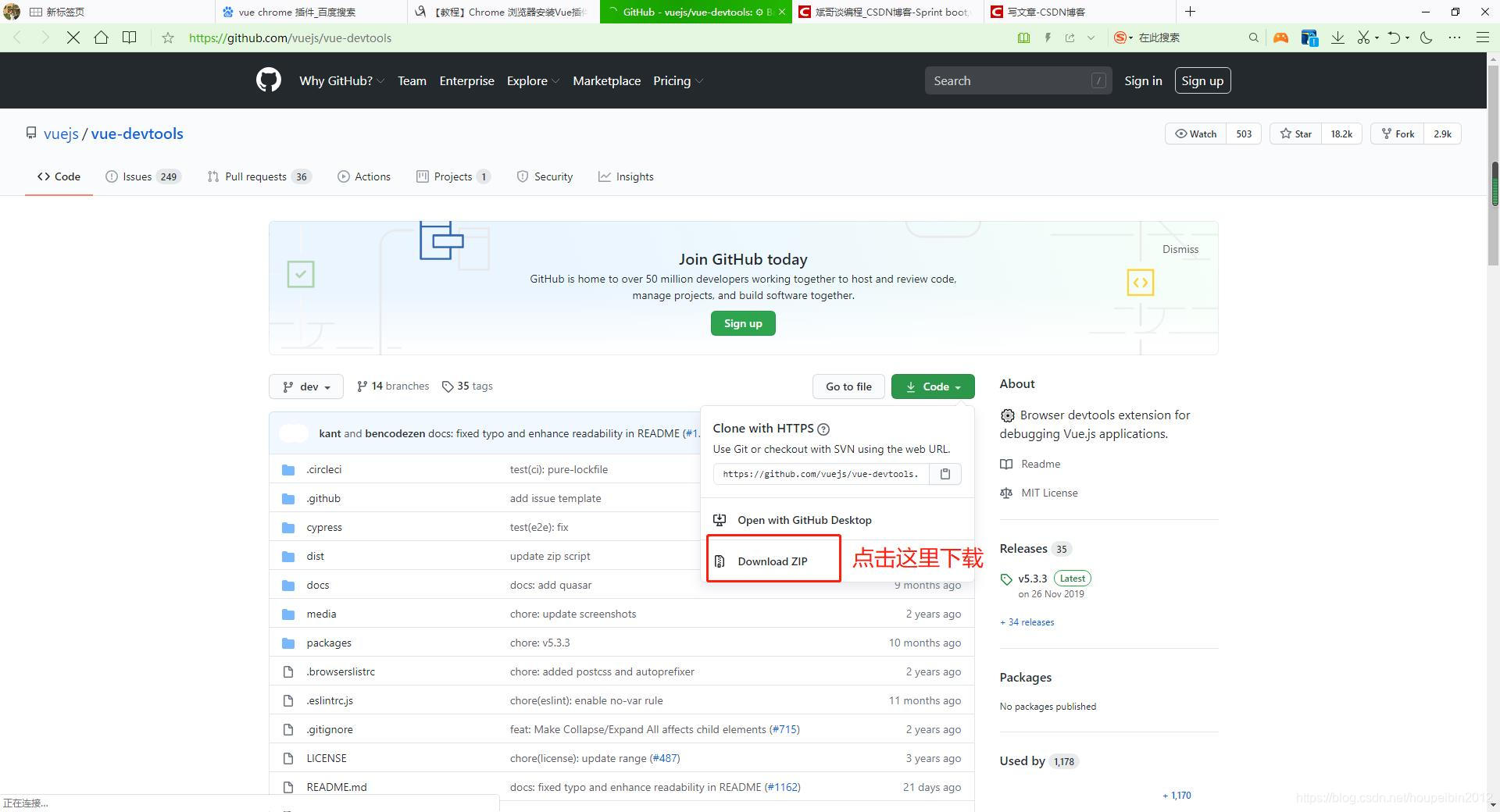
Task: Star the repository
Action: pyautogui.click(x=1296, y=134)
